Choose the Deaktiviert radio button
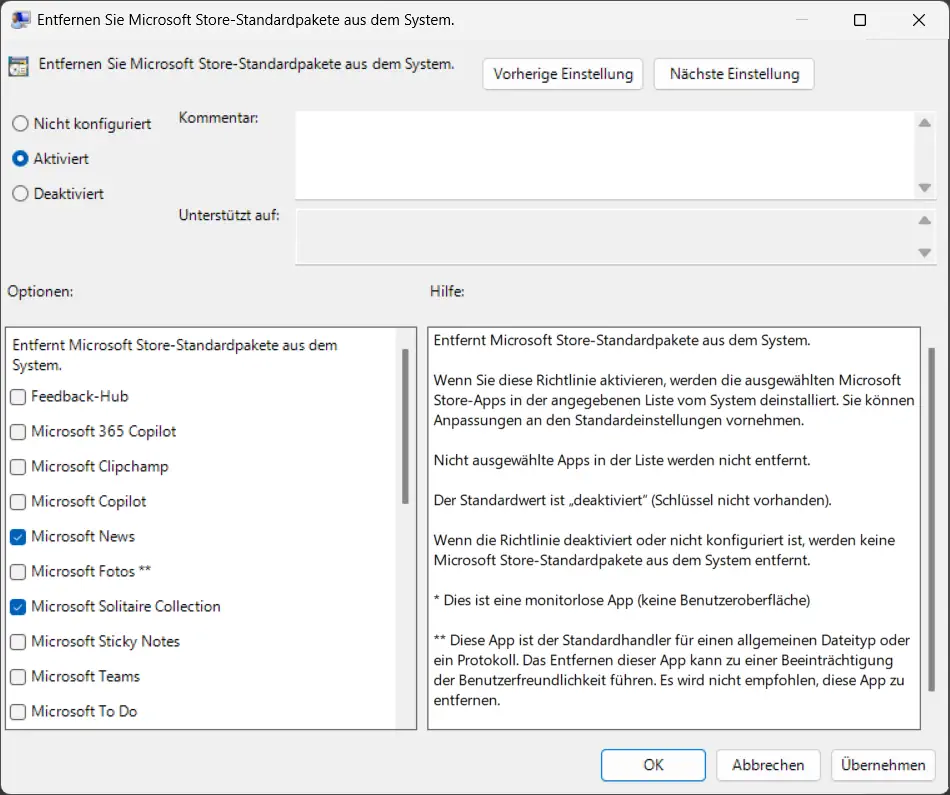This screenshot has width=950, height=795. click(x=20, y=194)
